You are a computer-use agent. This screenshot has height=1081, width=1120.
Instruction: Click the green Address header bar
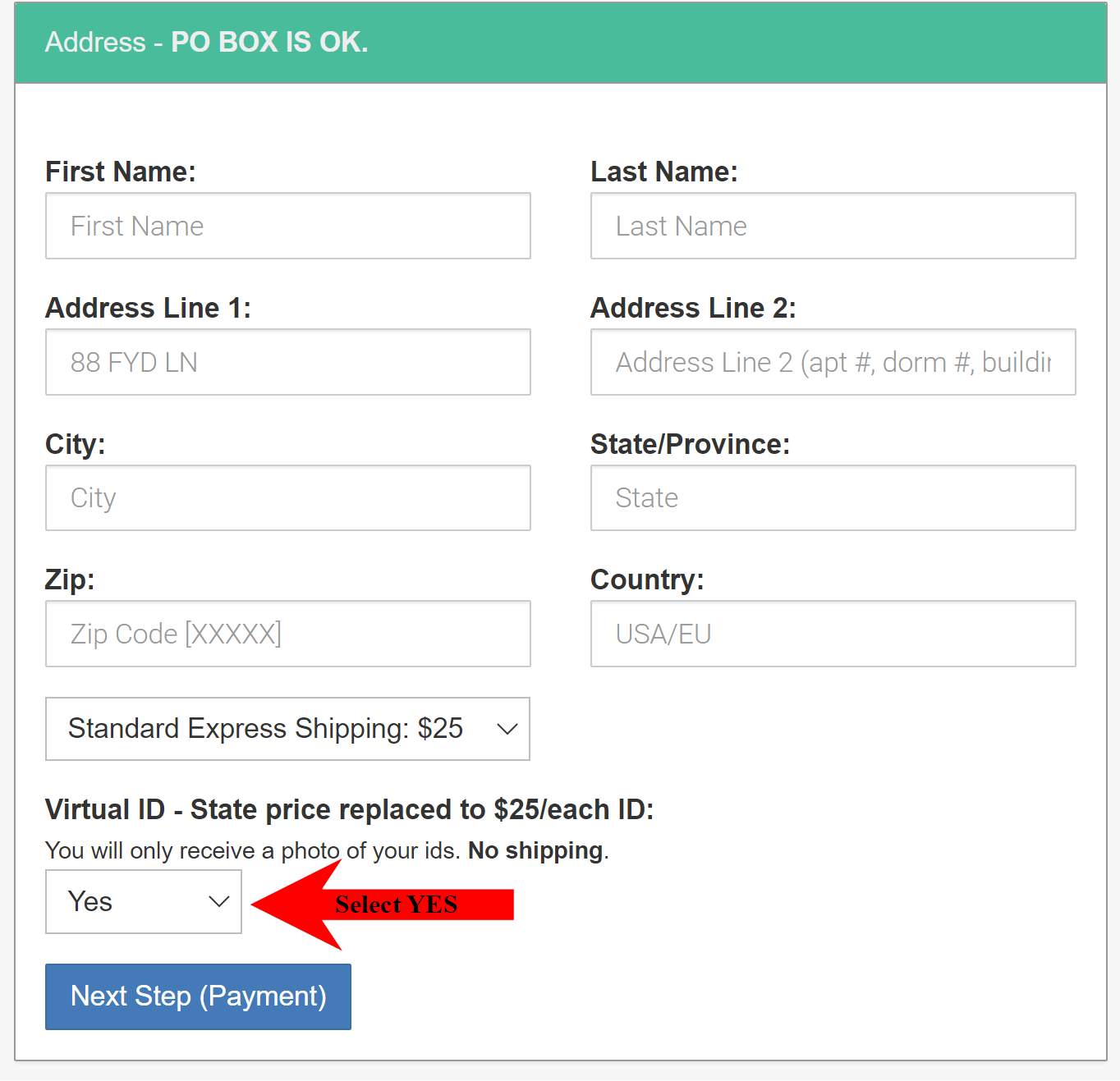(x=561, y=43)
